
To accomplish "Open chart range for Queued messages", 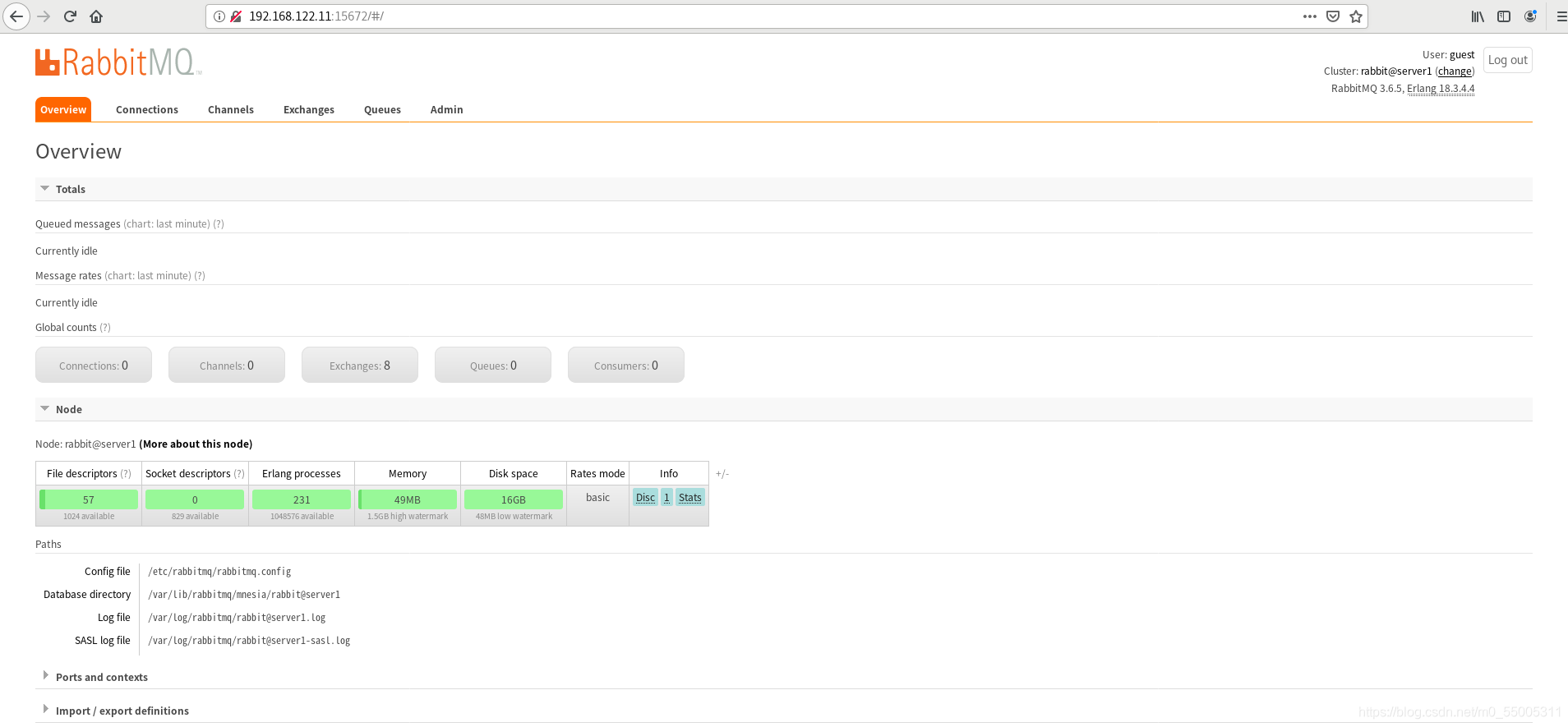I will click(x=167, y=223).
